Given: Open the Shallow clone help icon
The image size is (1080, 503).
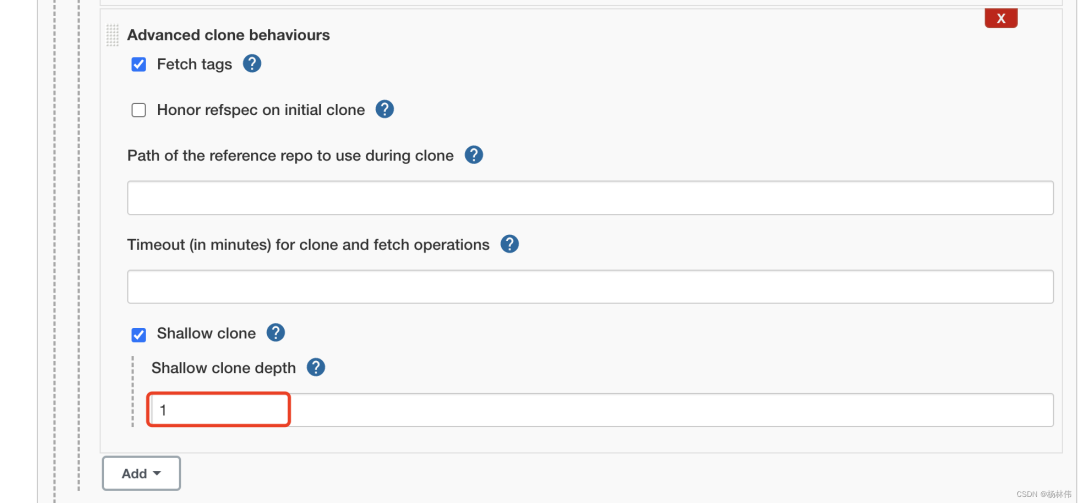Looking at the screenshot, I should click(x=276, y=333).
